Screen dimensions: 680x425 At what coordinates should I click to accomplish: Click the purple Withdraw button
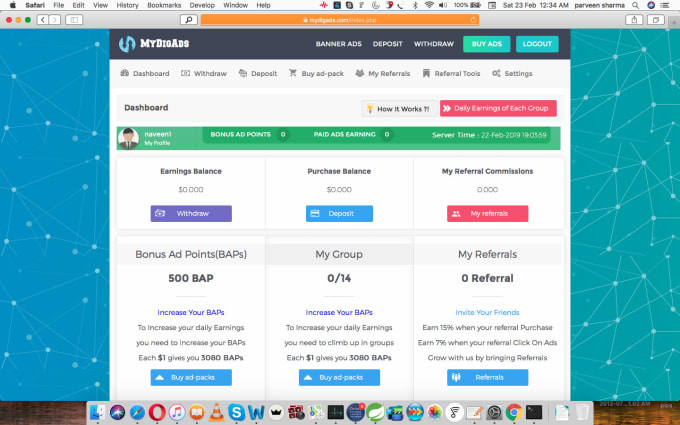pyautogui.click(x=191, y=213)
